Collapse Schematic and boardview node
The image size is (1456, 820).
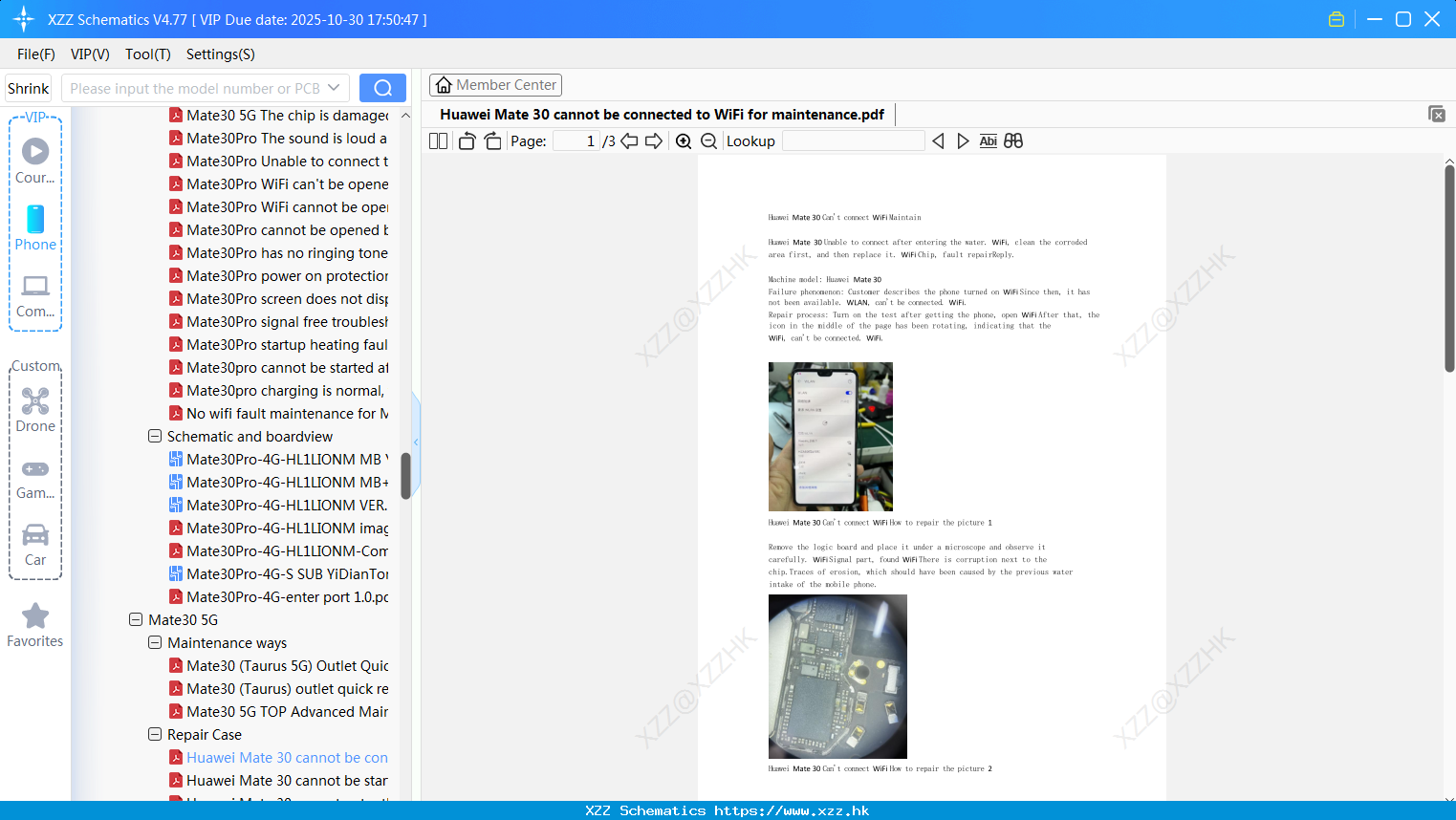[x=155, y=436]
